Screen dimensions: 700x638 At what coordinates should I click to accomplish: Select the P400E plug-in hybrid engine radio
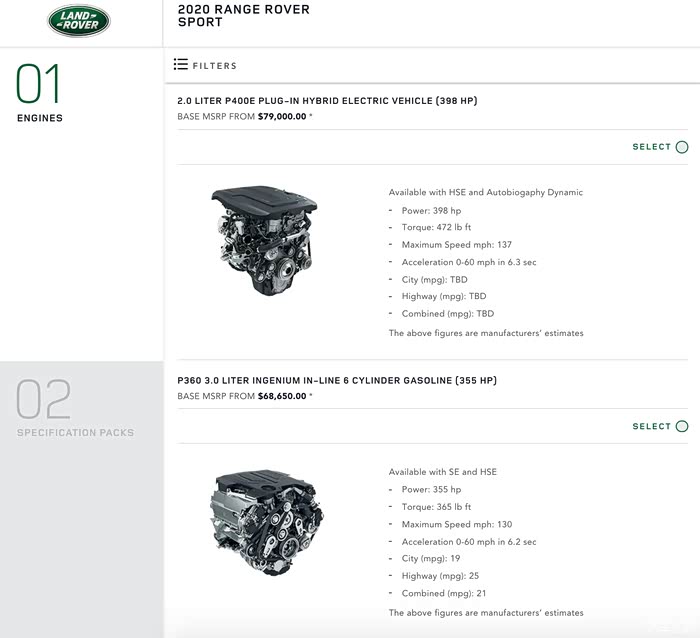682,147
